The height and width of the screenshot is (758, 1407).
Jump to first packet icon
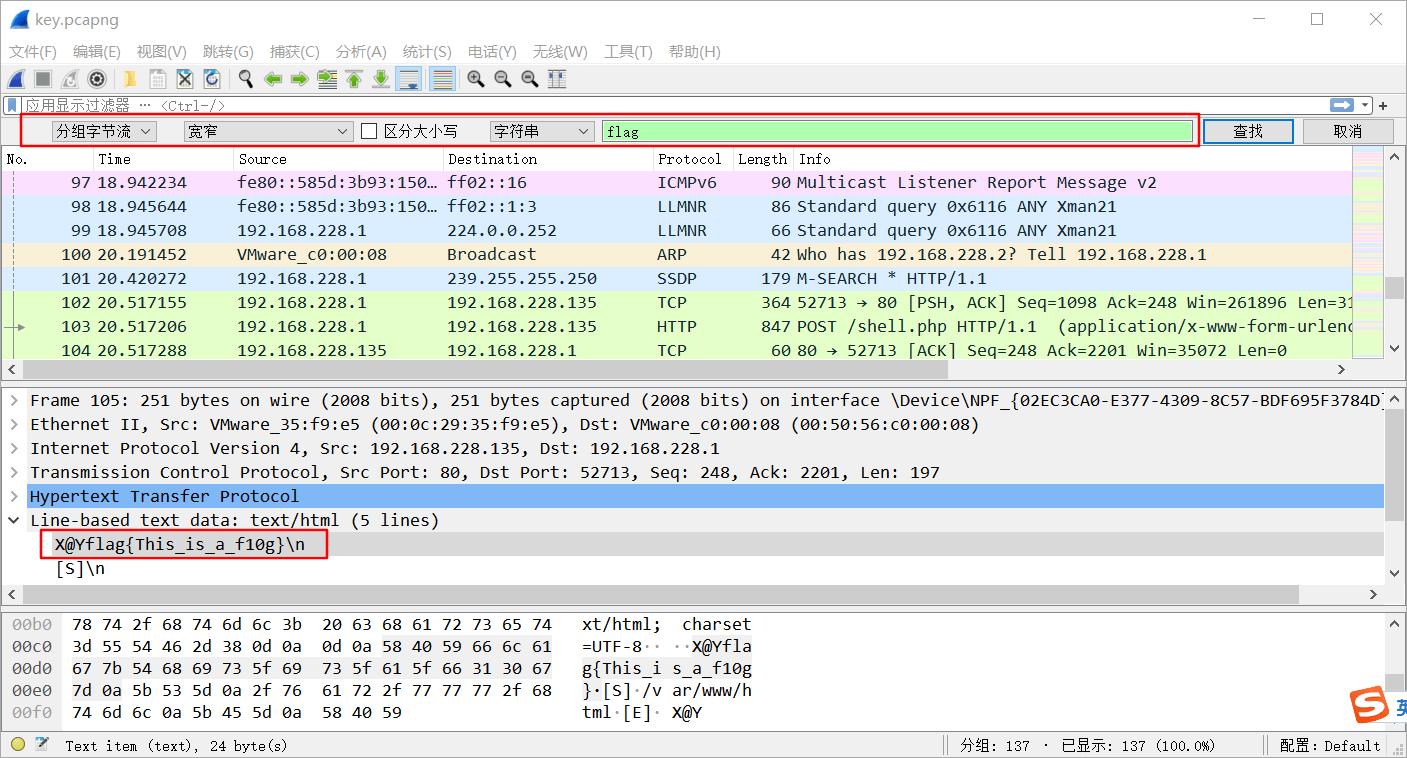click(x=354, y=79)
